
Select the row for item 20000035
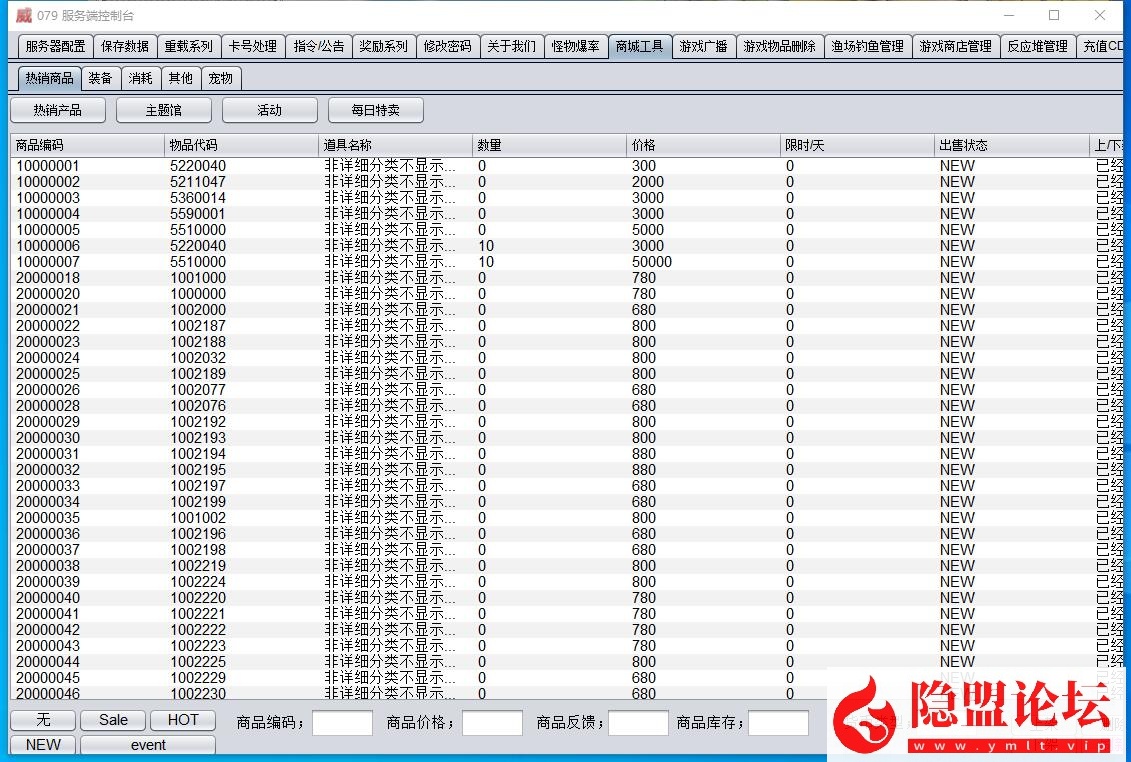pos(48,518)
